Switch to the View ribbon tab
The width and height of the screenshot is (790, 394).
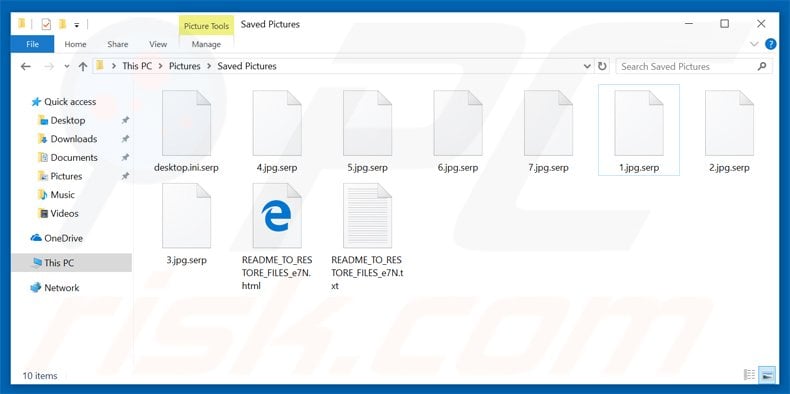coord(158,44)
